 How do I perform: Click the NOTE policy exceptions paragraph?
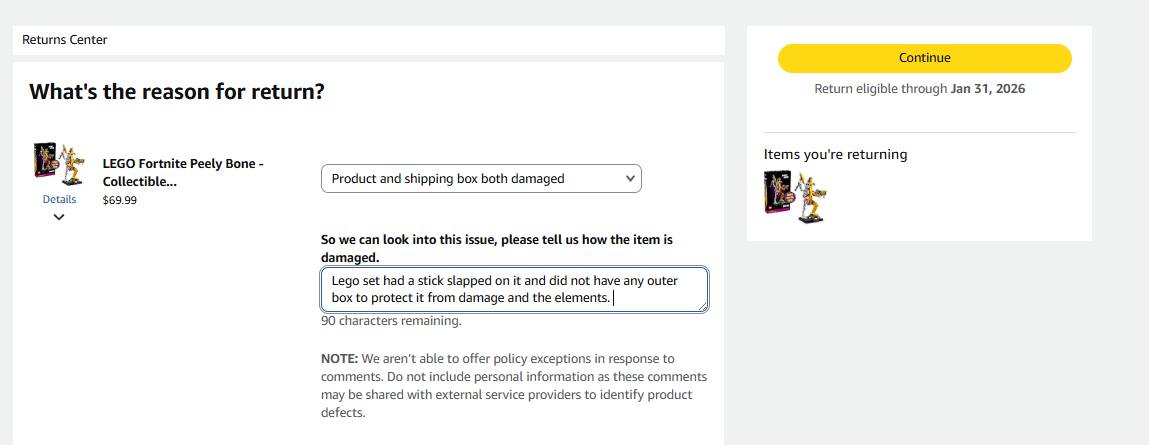[514, 386]
